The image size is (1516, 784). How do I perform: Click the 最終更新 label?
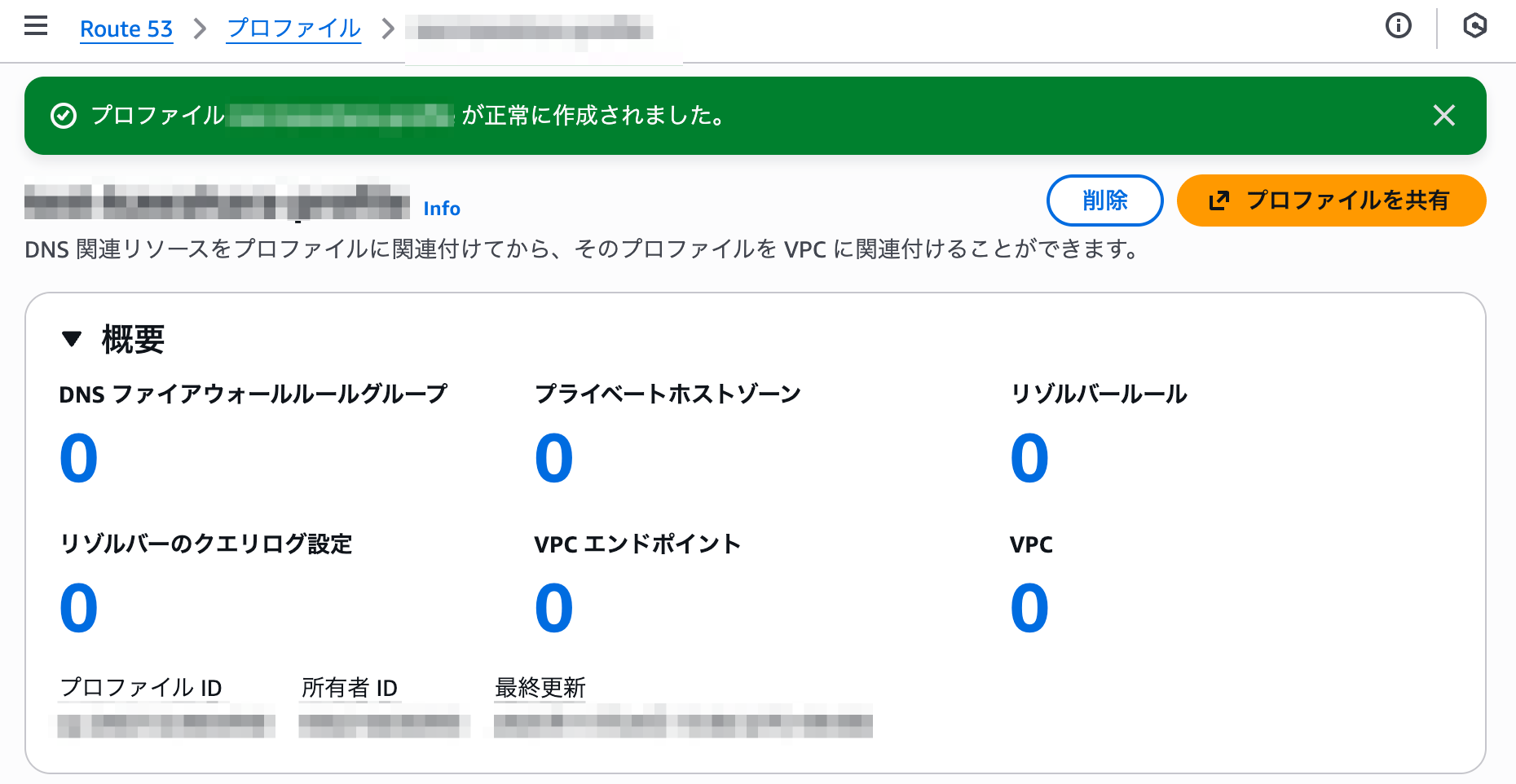(x=540, y=688)
